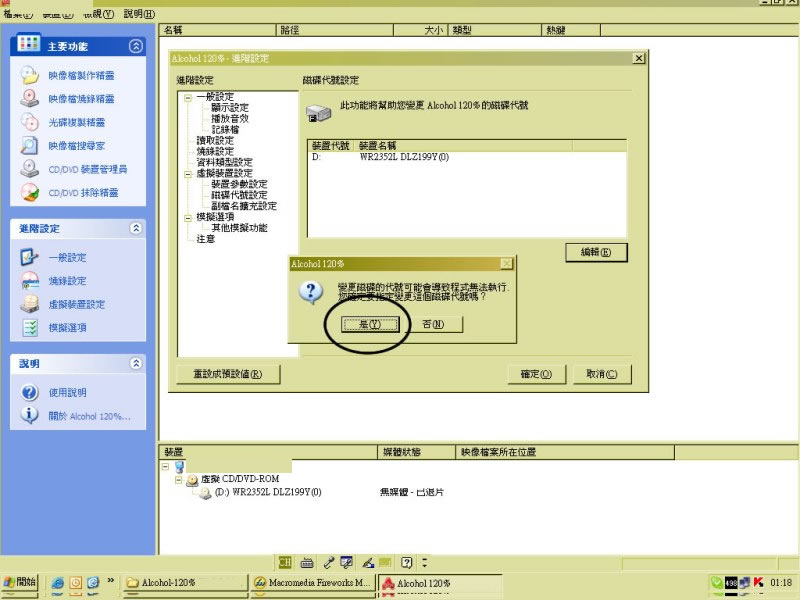Choose the 模擬選項 icon in the sidebar
The image size is (800, 600).
[30, 328]
